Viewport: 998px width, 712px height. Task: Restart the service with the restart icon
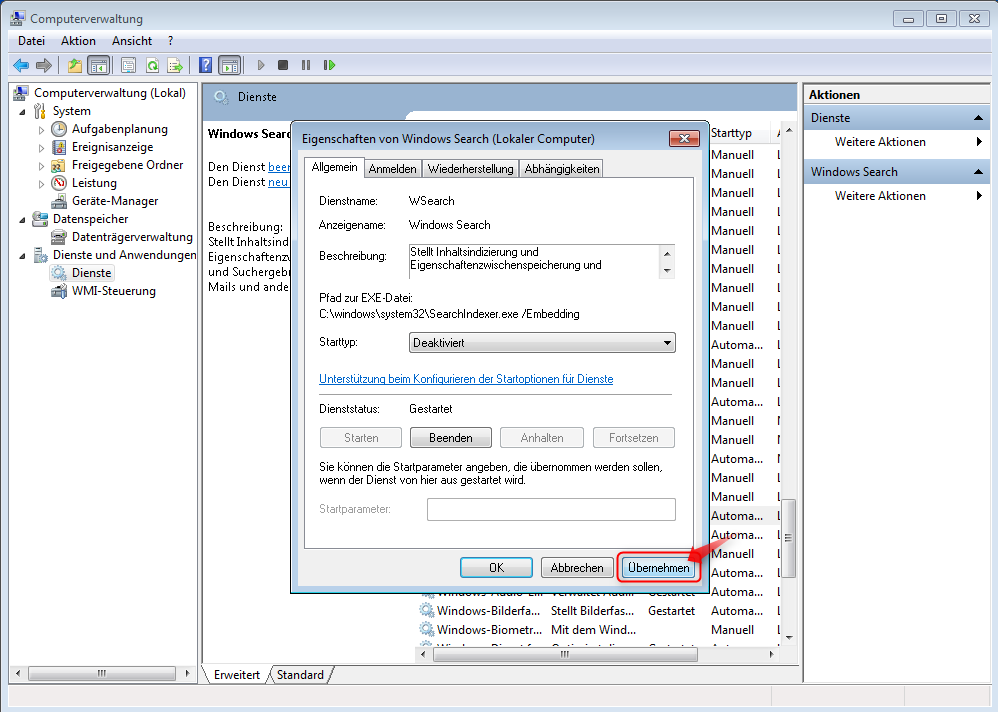pos(329,64)
